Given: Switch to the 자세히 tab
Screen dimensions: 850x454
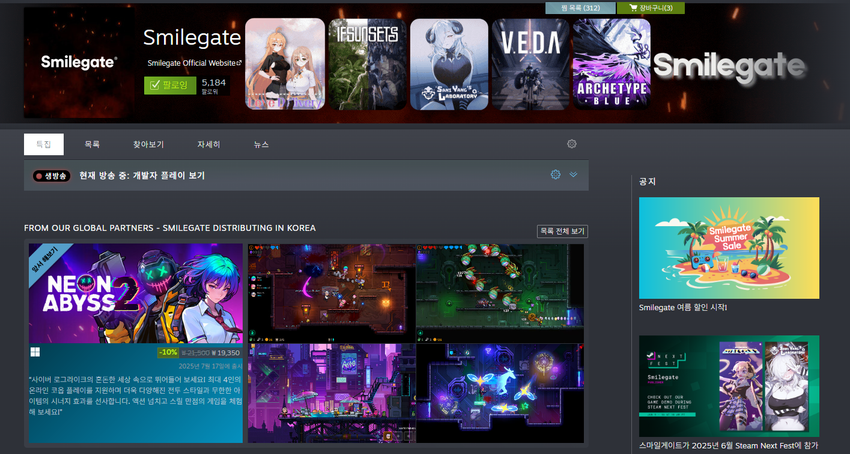Looking at the screenshot, I should click(209, 144).
